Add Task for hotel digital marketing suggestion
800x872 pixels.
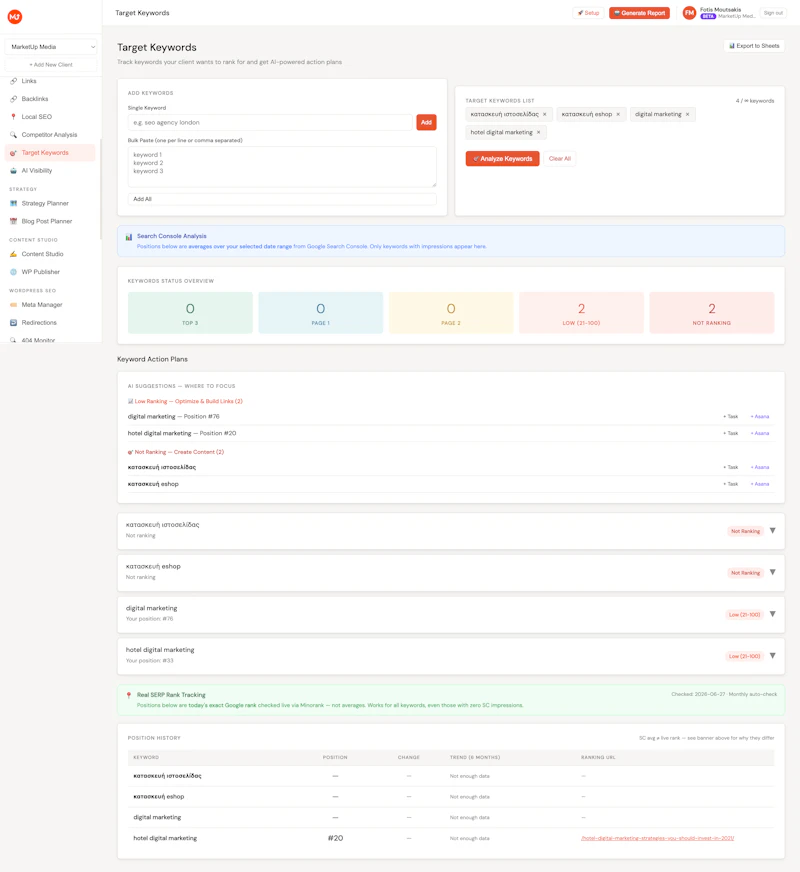coord(731,433)
